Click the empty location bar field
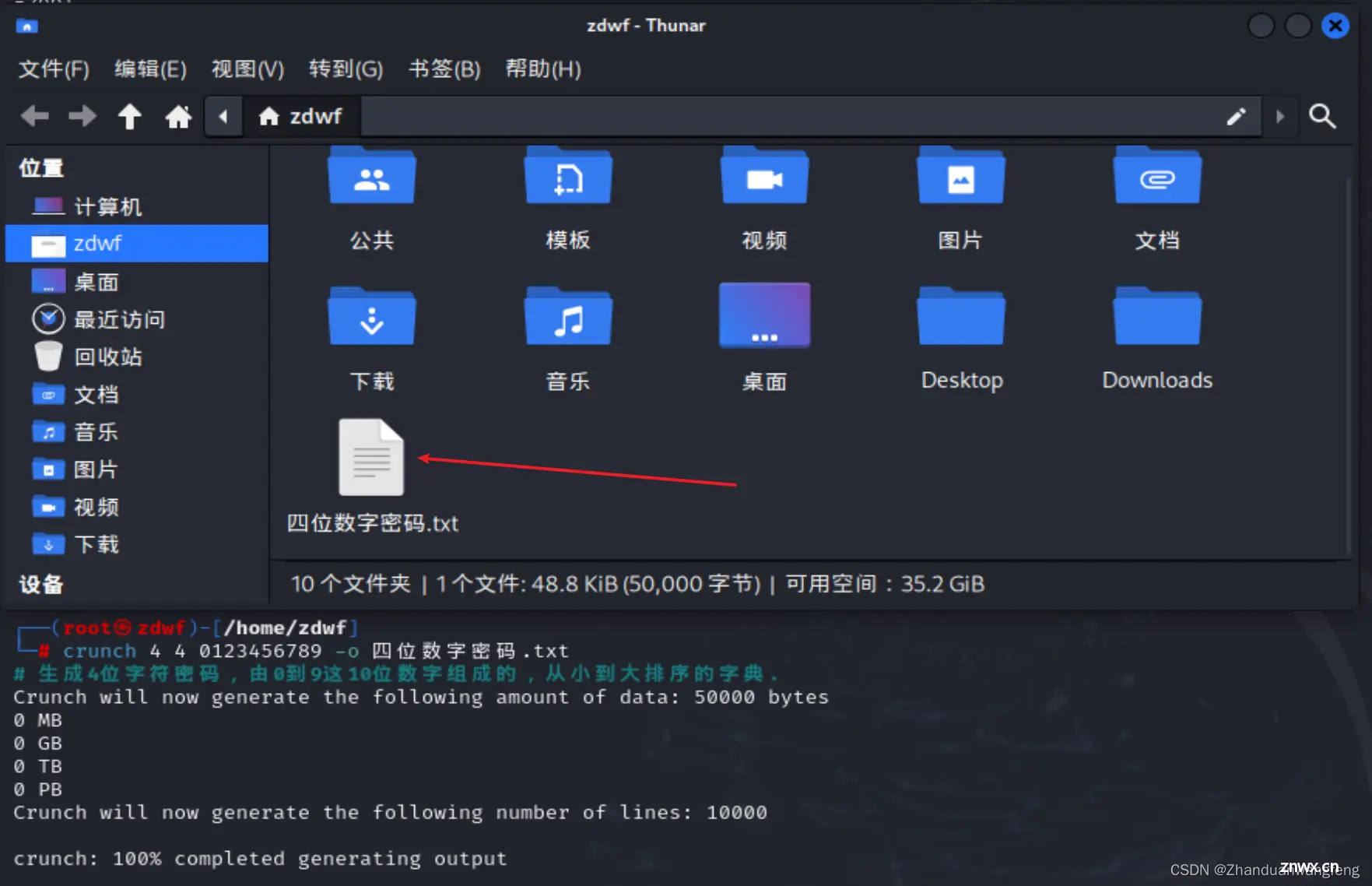This screenshot has height=886, width=1372. (790, 117)
